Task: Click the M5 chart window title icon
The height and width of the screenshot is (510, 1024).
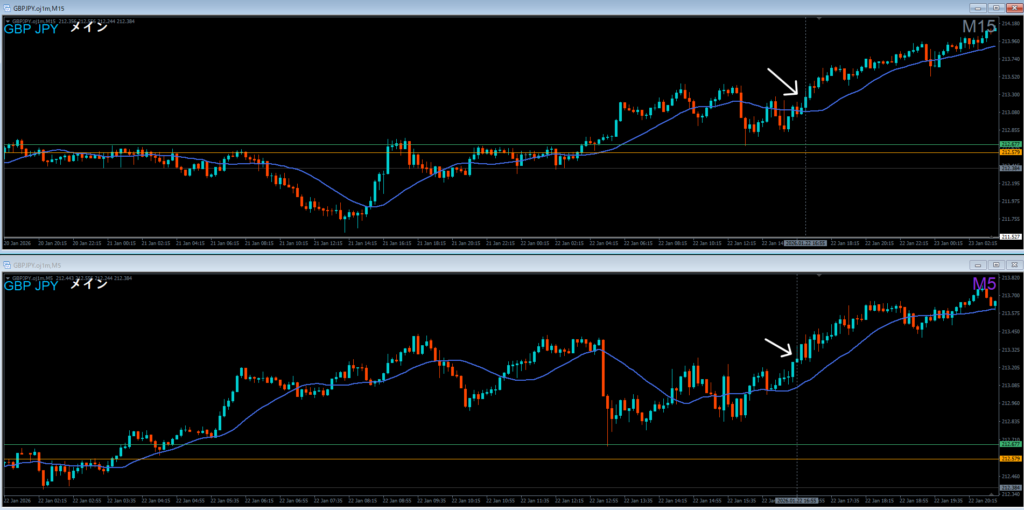Action: point(8,266)
